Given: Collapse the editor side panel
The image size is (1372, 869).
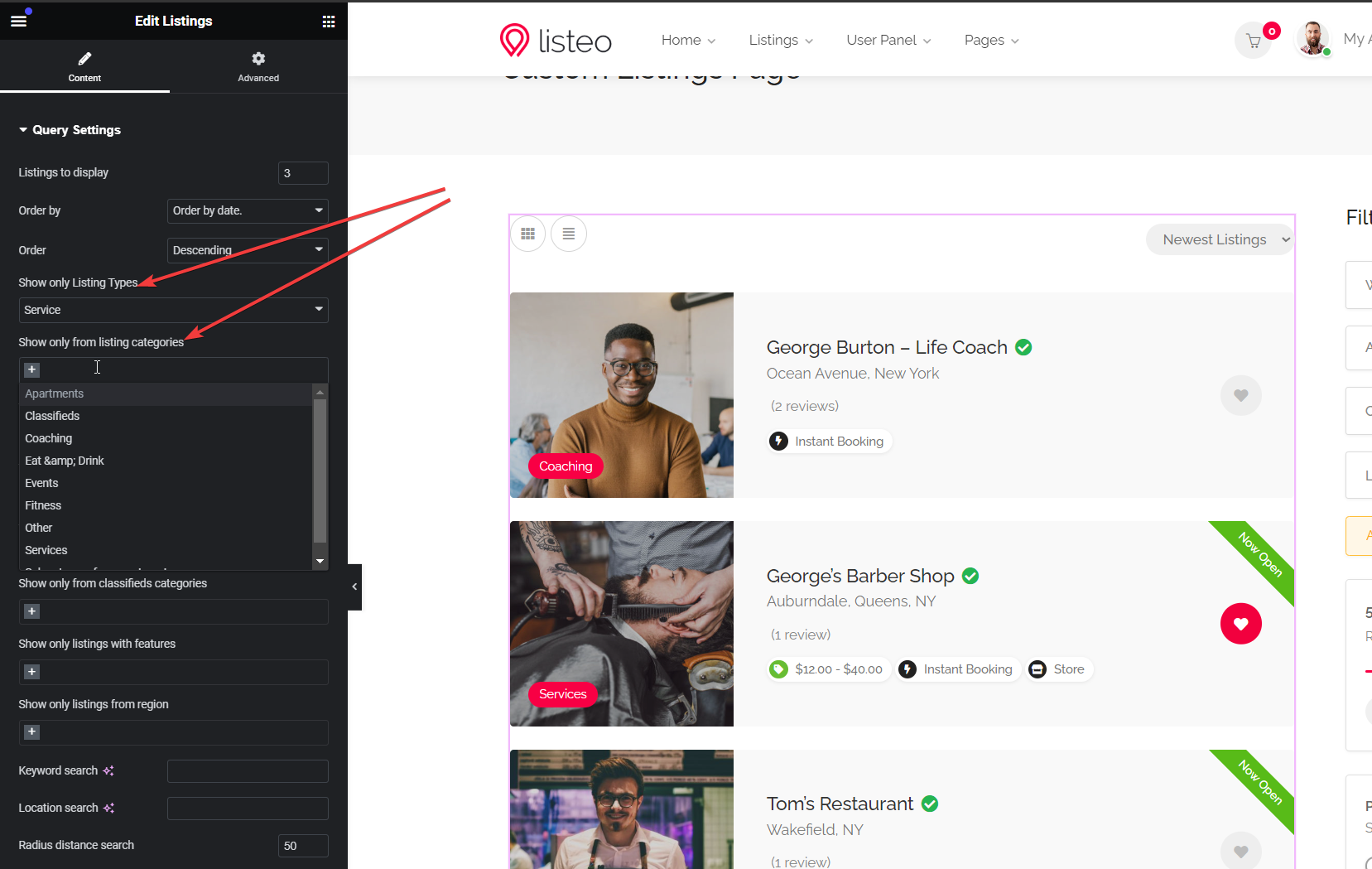Looking at the screenshot, I should pos(354,587).
